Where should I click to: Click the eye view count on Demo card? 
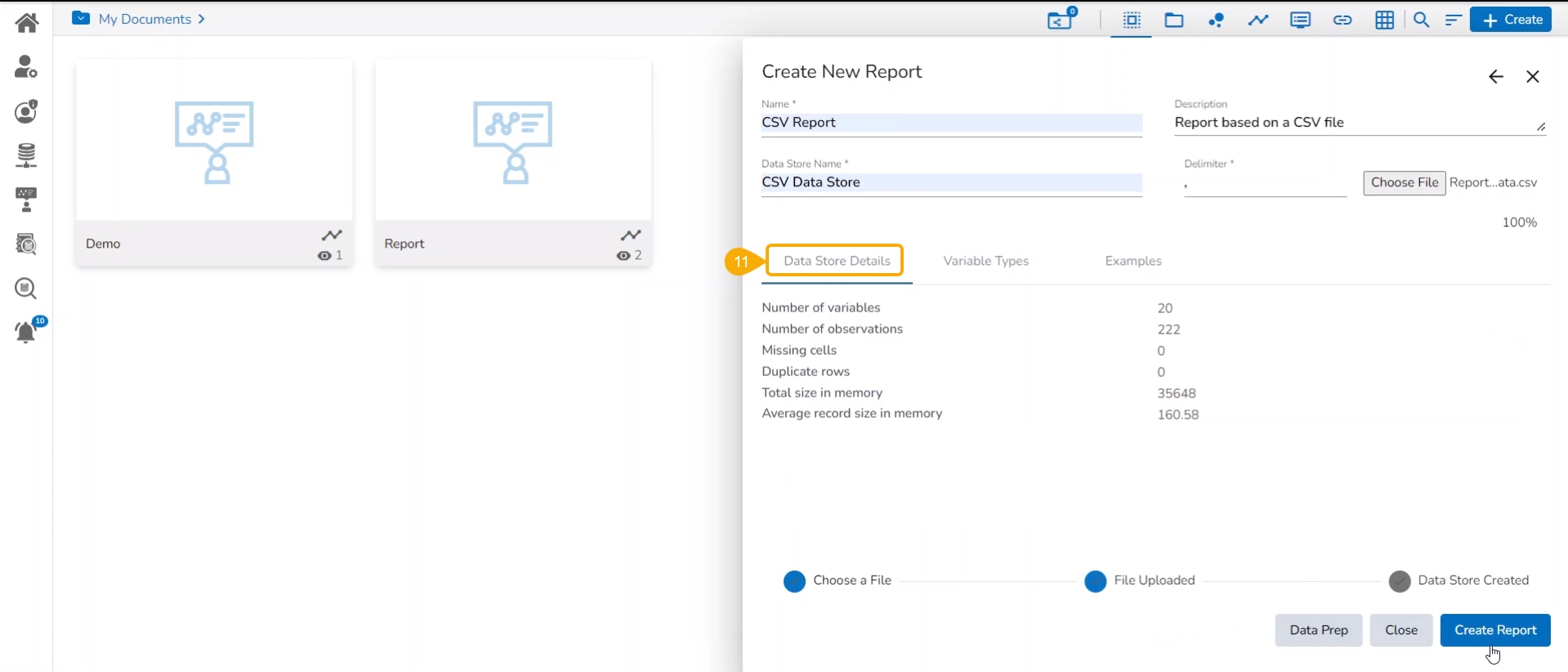[330, 256]
